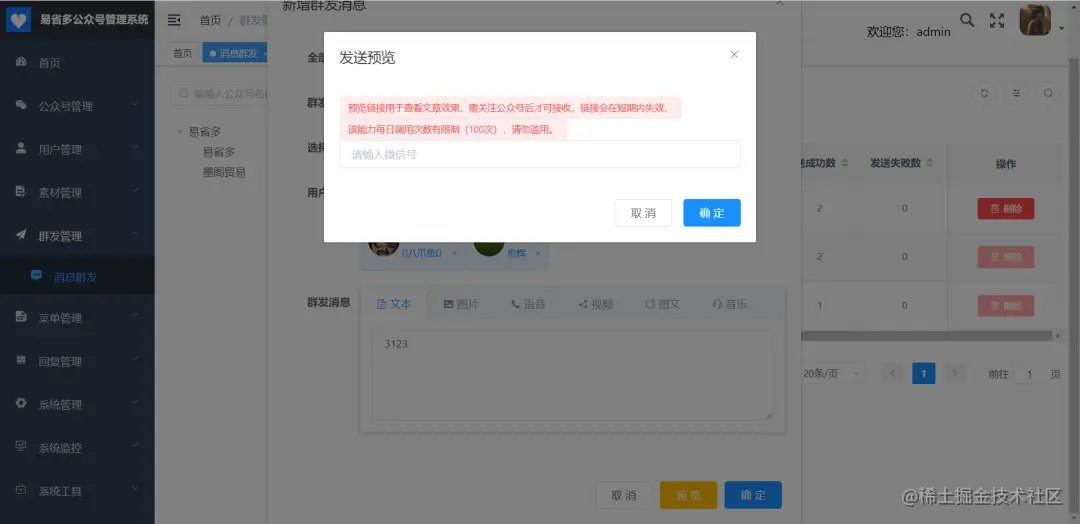This screenshot has height=524, width=1080.
Task: Expand the 公众号管理 sidebar menu
Action: point(77,106)
